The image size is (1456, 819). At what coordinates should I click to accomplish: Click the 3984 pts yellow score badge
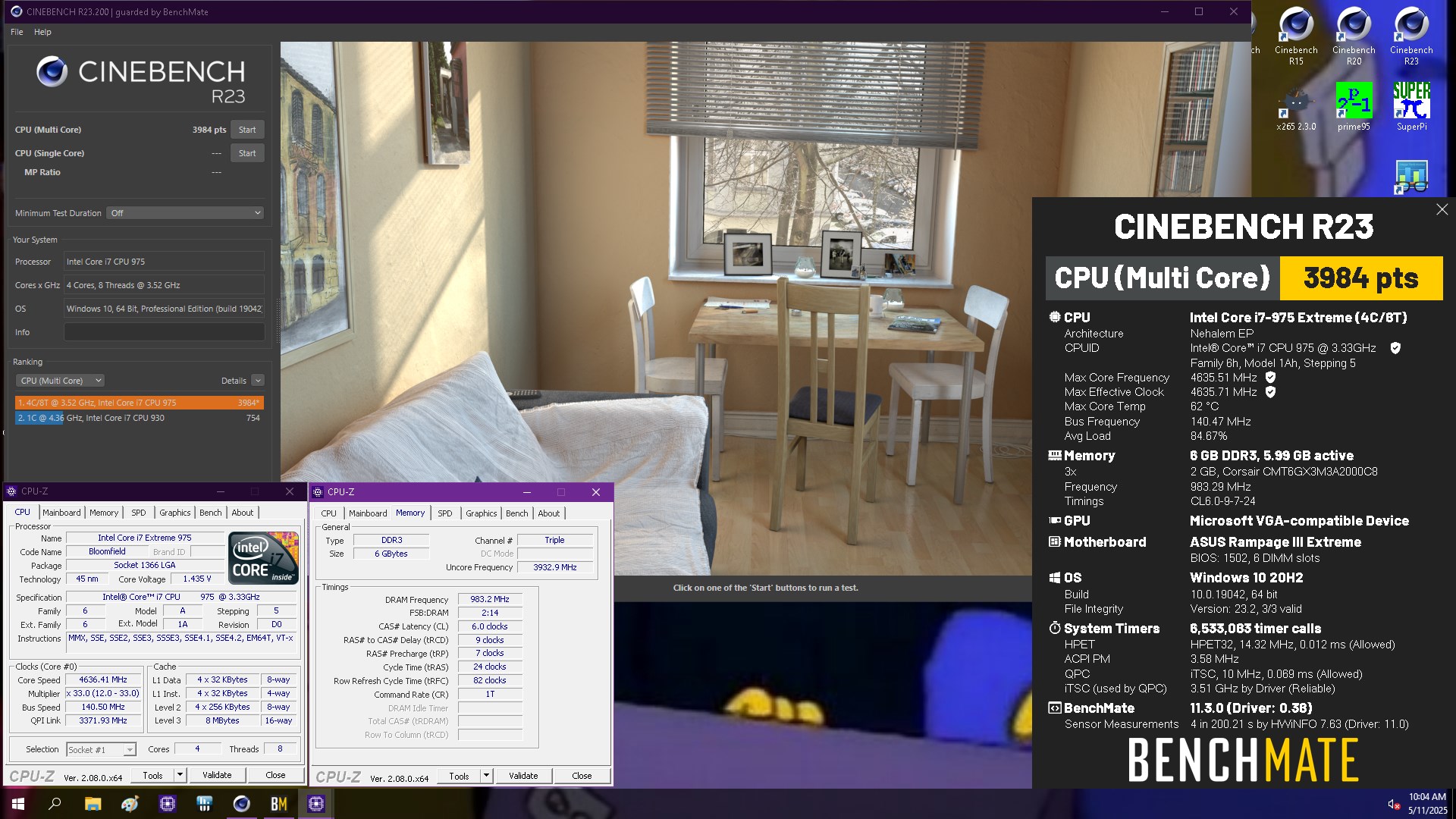point(1361,278)
